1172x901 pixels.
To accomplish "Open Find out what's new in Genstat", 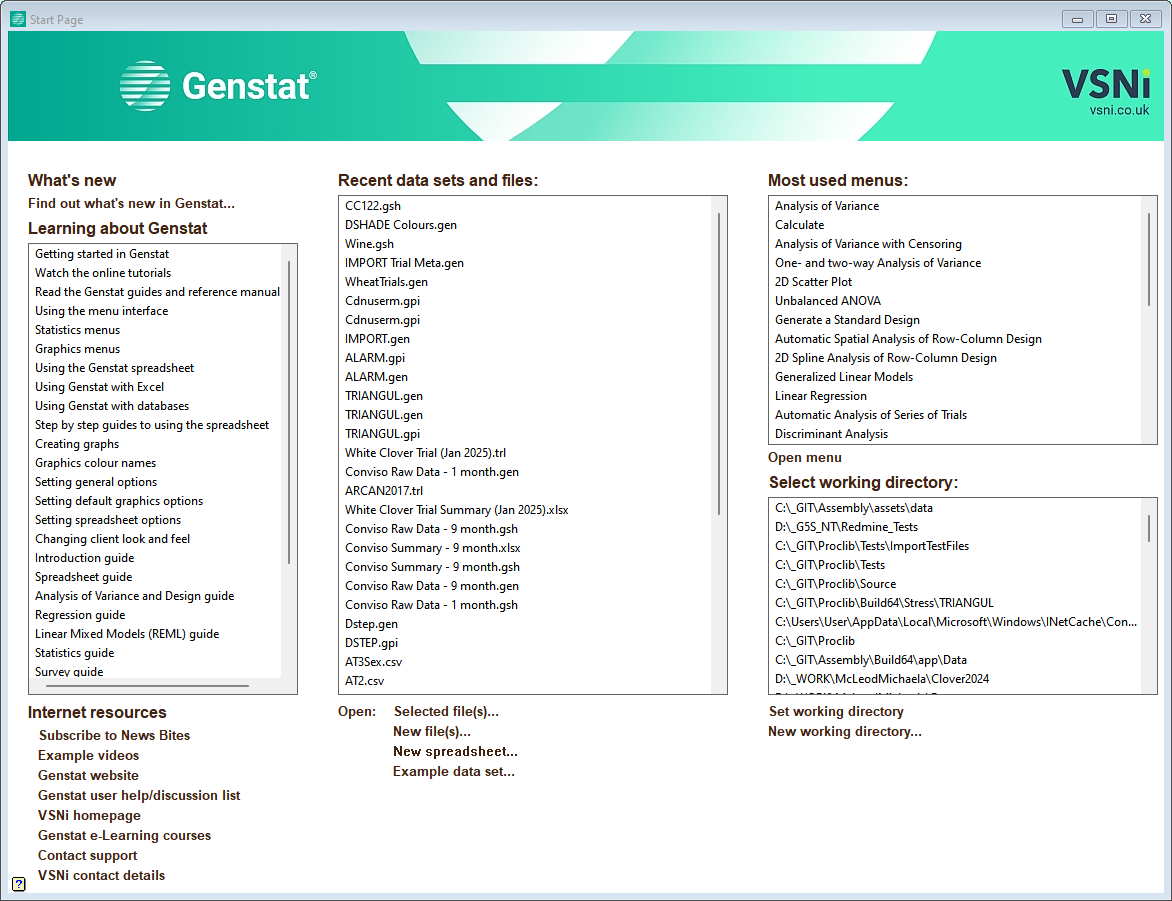I will pos(132,203).
